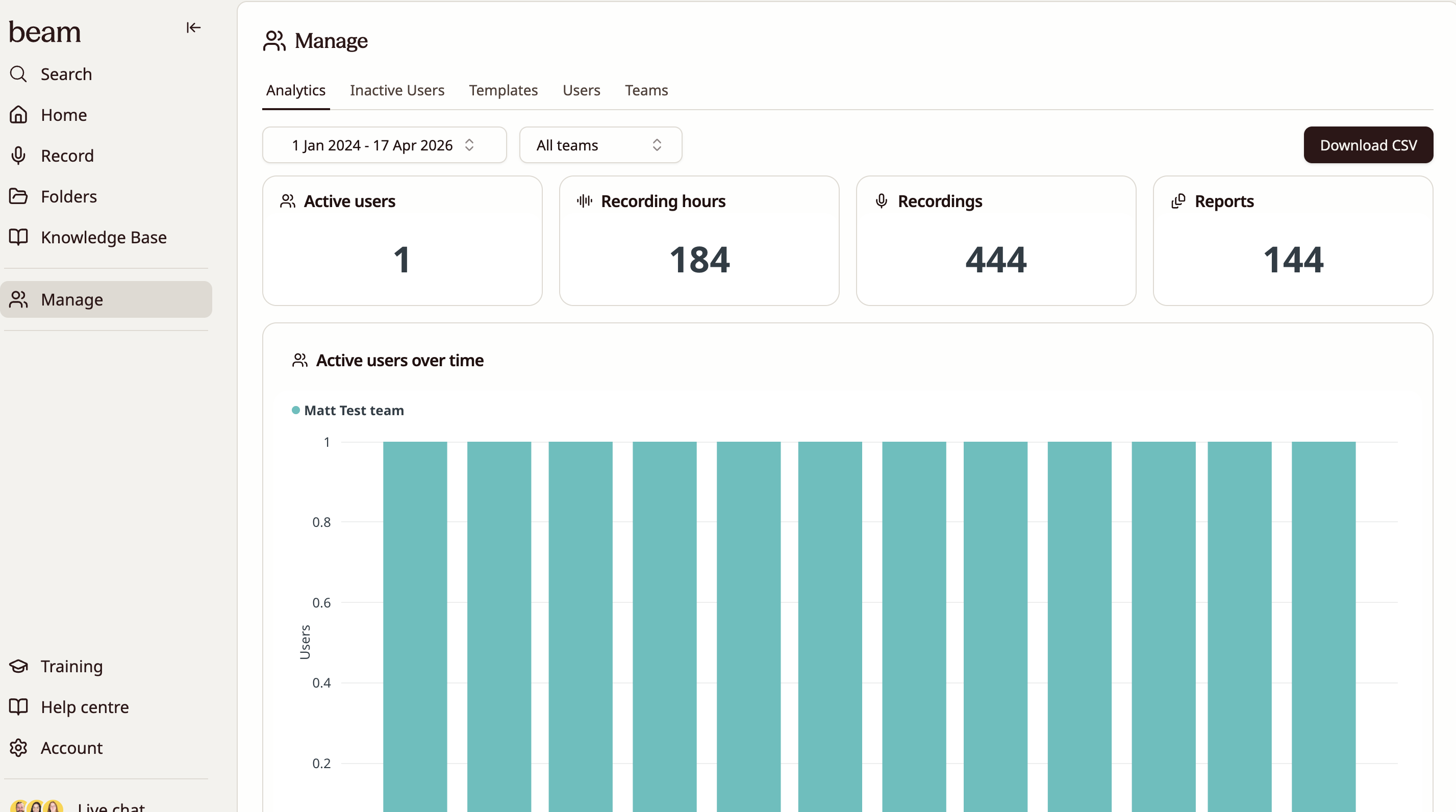Open Training via the graduation cap icon
1456x812 pixels.
pyautogui.click(x=18, y=666)
